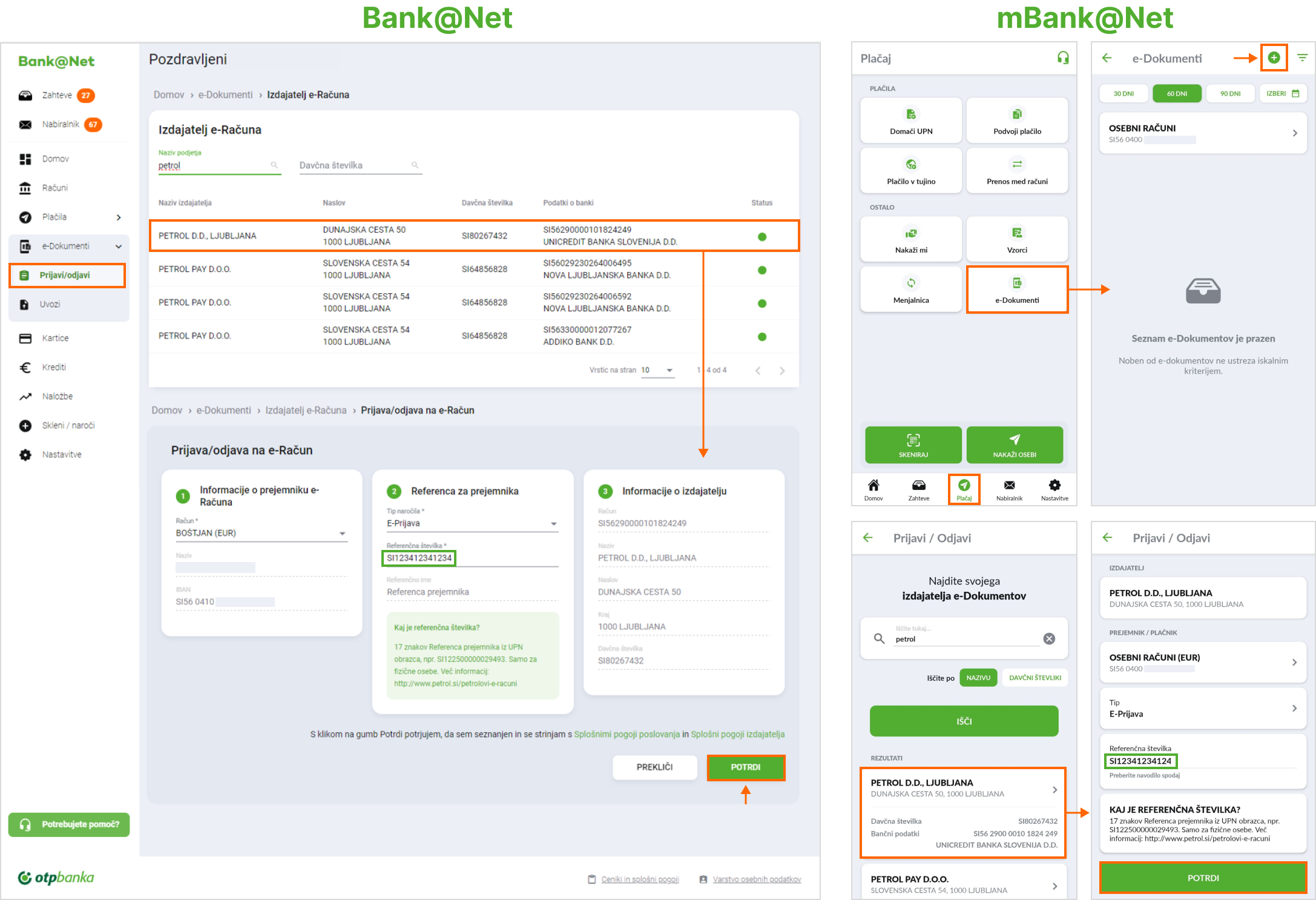Click next page arrow in issuer table

coord(782,370)
